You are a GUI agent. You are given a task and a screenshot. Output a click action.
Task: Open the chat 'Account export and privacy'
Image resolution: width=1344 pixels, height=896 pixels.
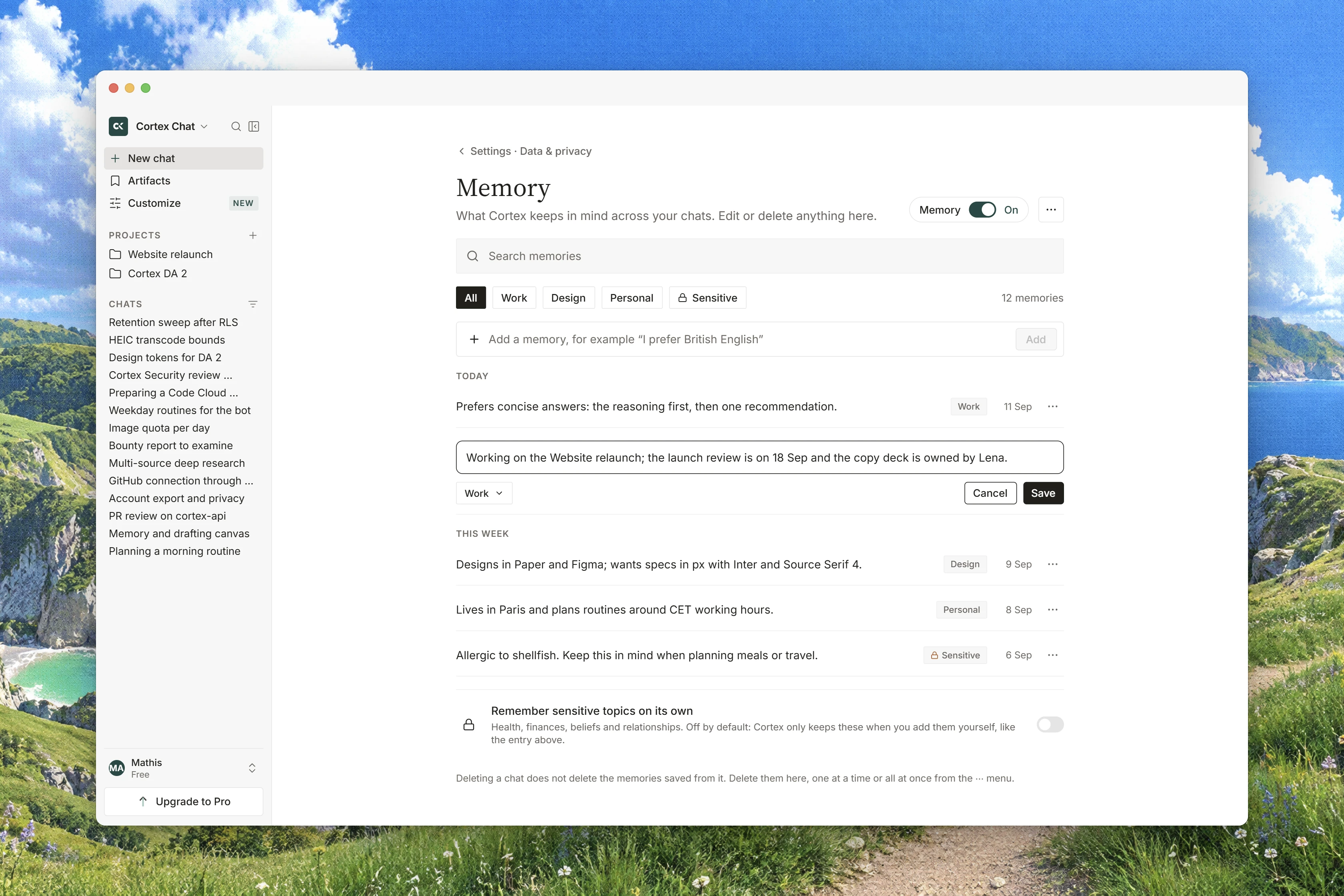(x=176, y=498)
